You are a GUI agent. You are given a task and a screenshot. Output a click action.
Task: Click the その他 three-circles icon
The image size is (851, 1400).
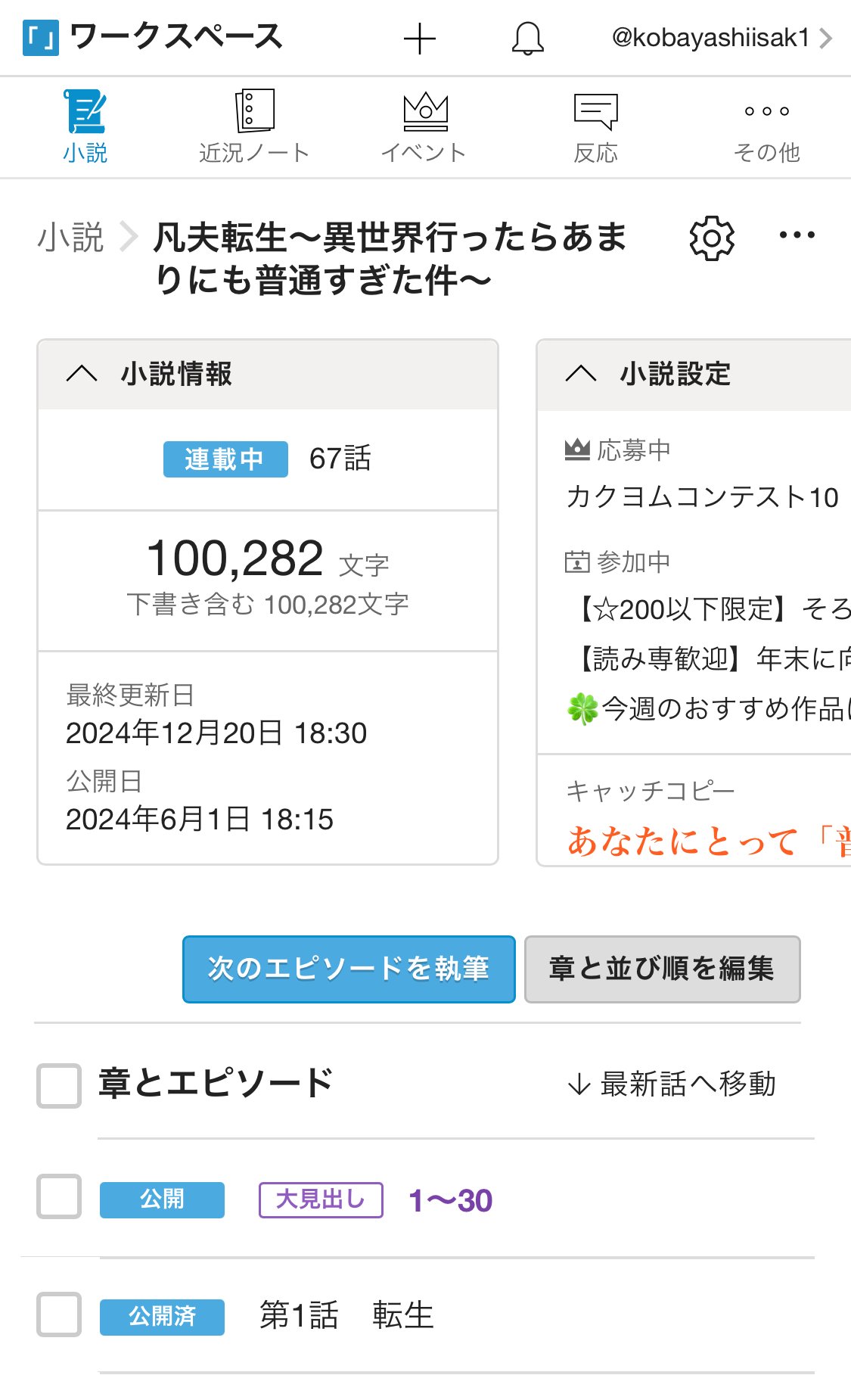[766, 112]
